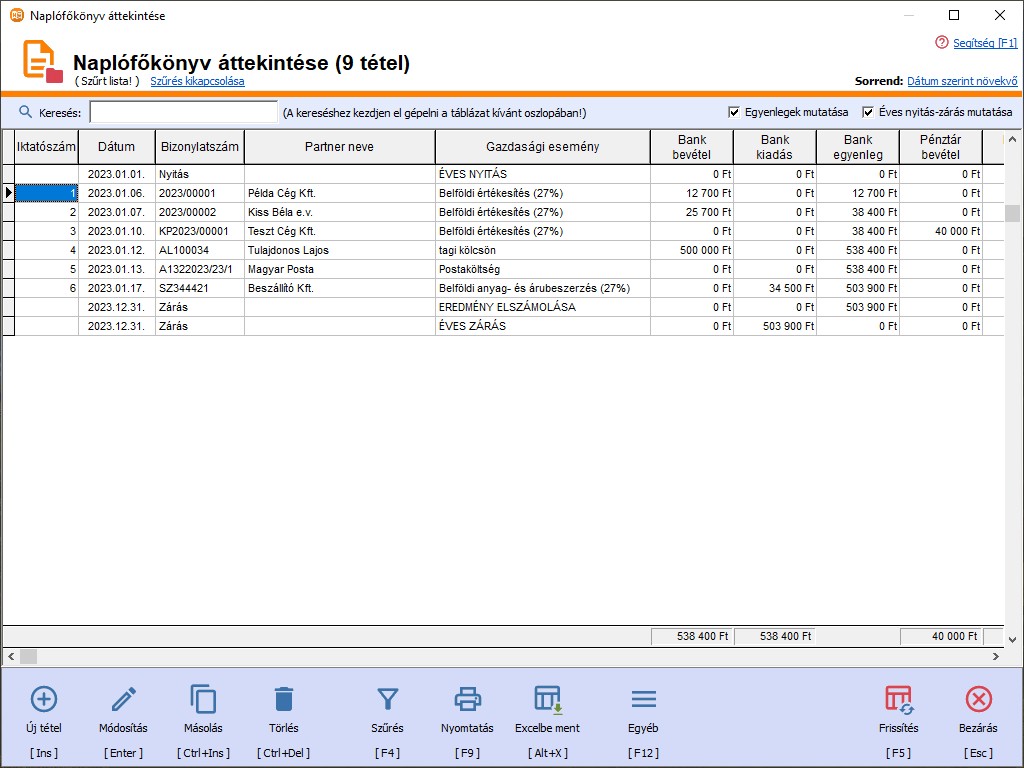
Task: Open Segítség help link
Action: tap(983, 43)
